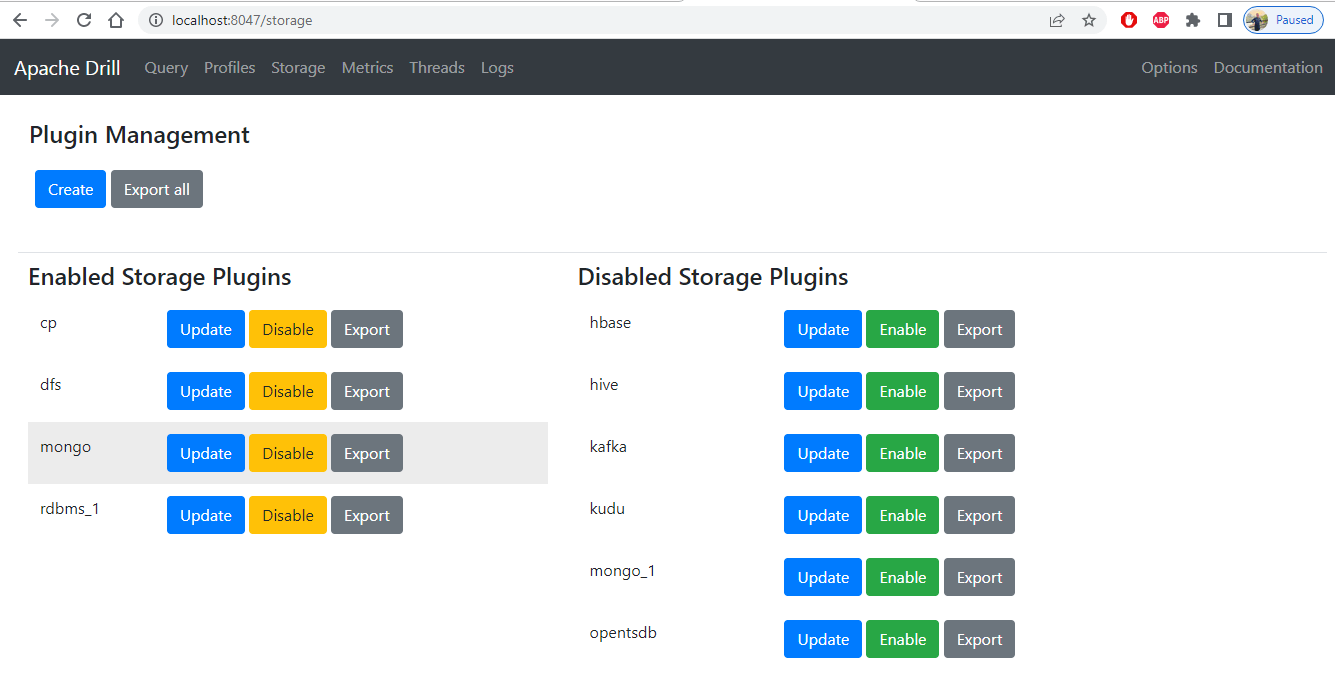This screenshot has width=1335, height=673.
Task: Update the kudu plugin
Action: point(823,515)
